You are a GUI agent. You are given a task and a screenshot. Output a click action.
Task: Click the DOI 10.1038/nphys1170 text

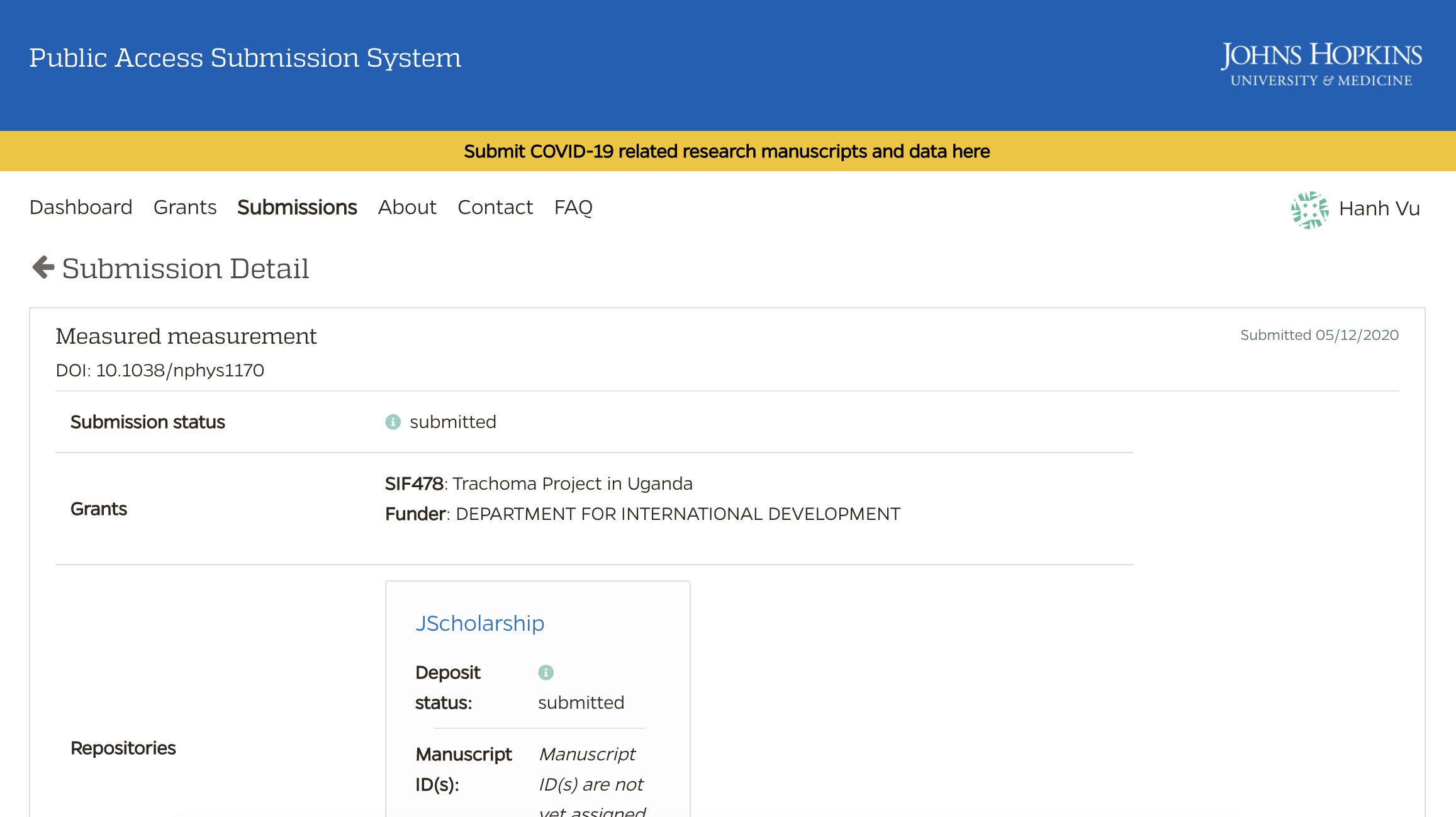(x=160, y=370)
